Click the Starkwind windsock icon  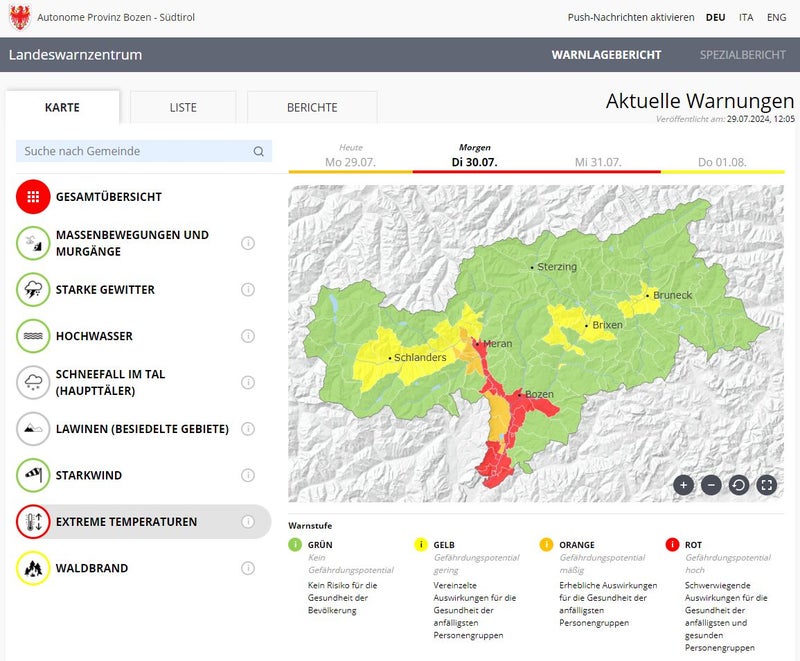coord(33,475)
